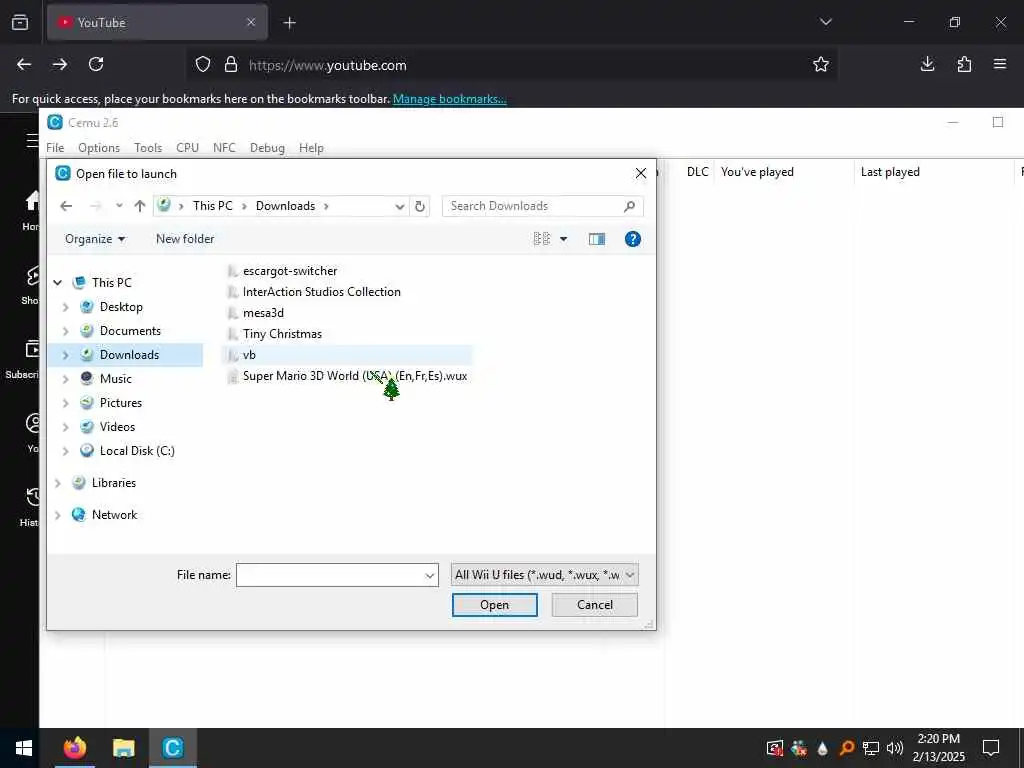Open Cemu Tools menu
The width and height of the screenshot is (1024, 768).
[148, 148]
